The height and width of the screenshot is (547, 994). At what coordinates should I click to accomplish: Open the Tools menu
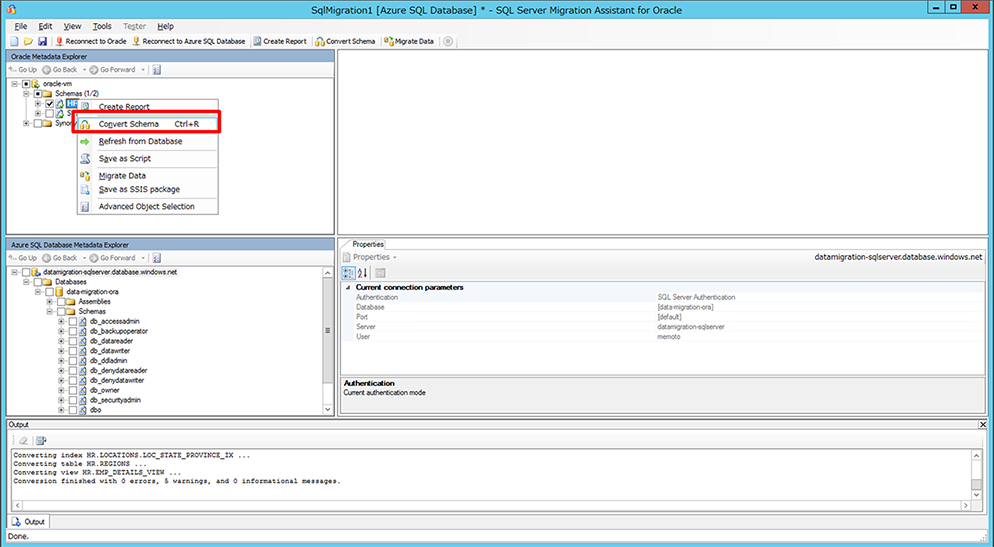102,27
